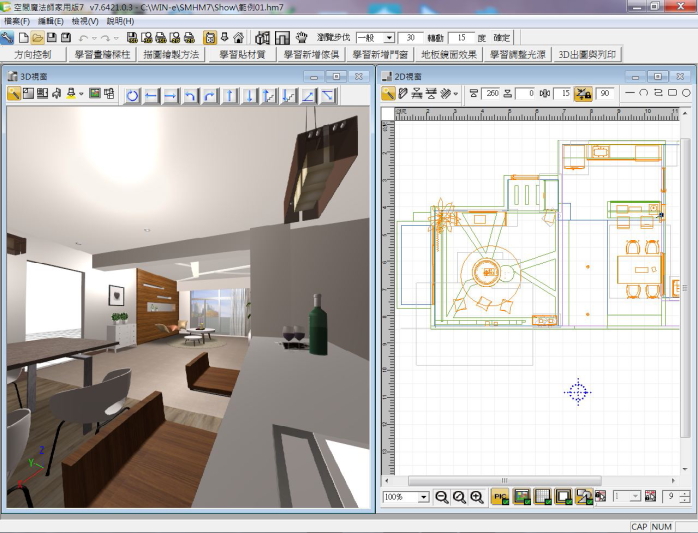Open the 檔案(F) menu
This screenshot has height=533, width=698.
click(x=17, y=21)
